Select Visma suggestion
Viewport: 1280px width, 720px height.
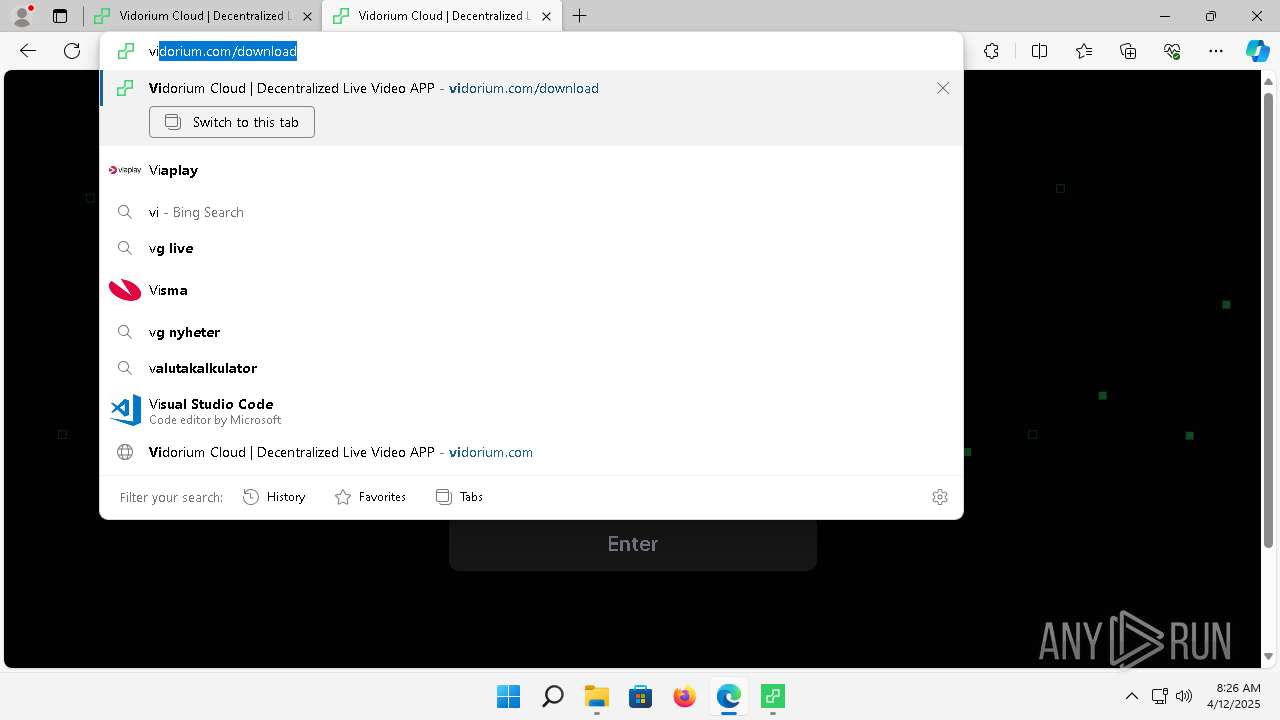point(531,290)
